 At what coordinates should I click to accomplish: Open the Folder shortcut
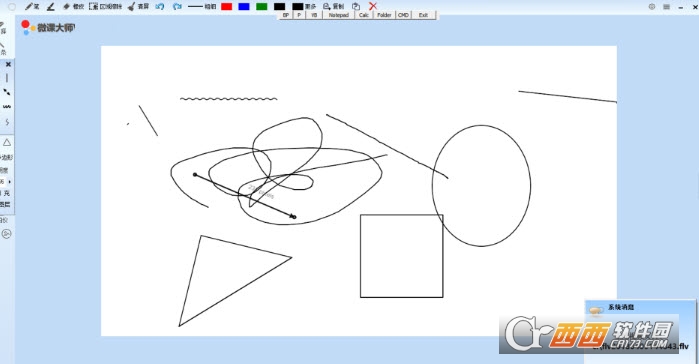(x=384, y=15)
